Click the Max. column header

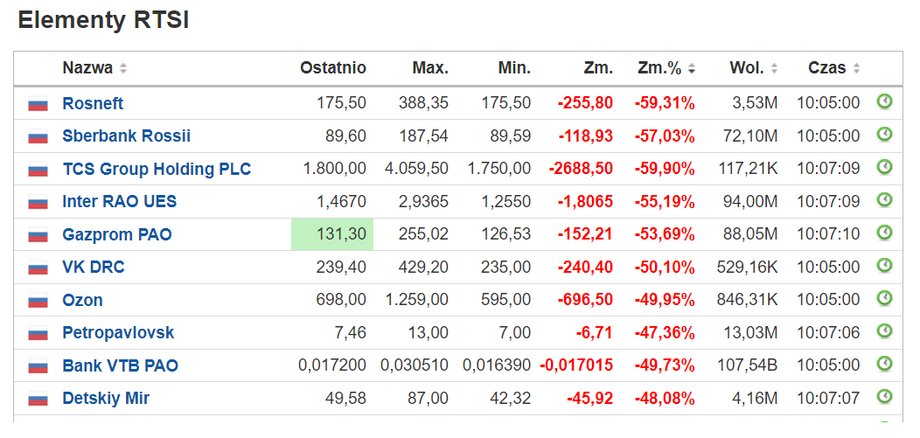(430, 68)
